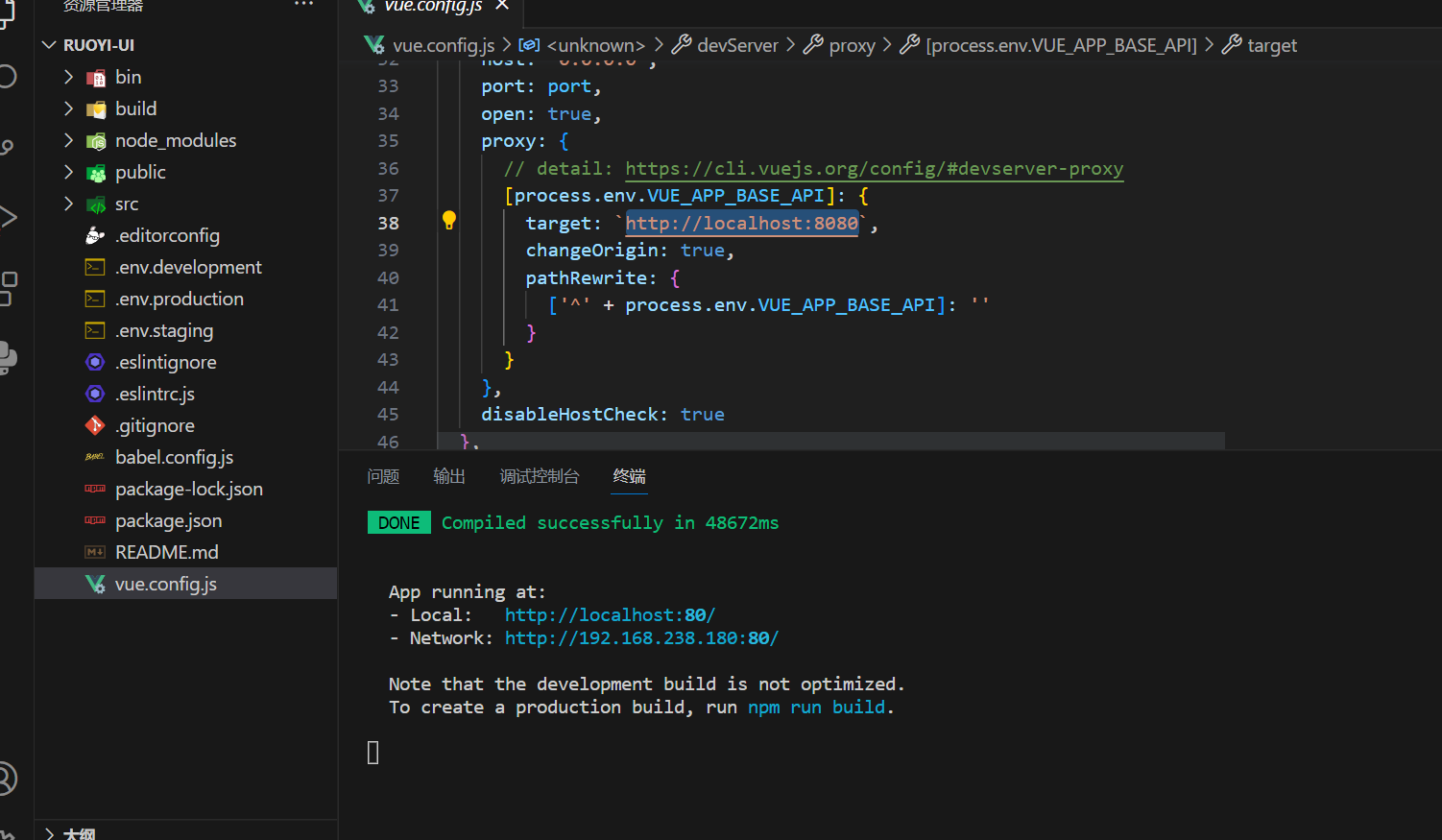Click the editor horizontal scrollbar
Screen dimensions: 1442x840
tap(830, 440)
